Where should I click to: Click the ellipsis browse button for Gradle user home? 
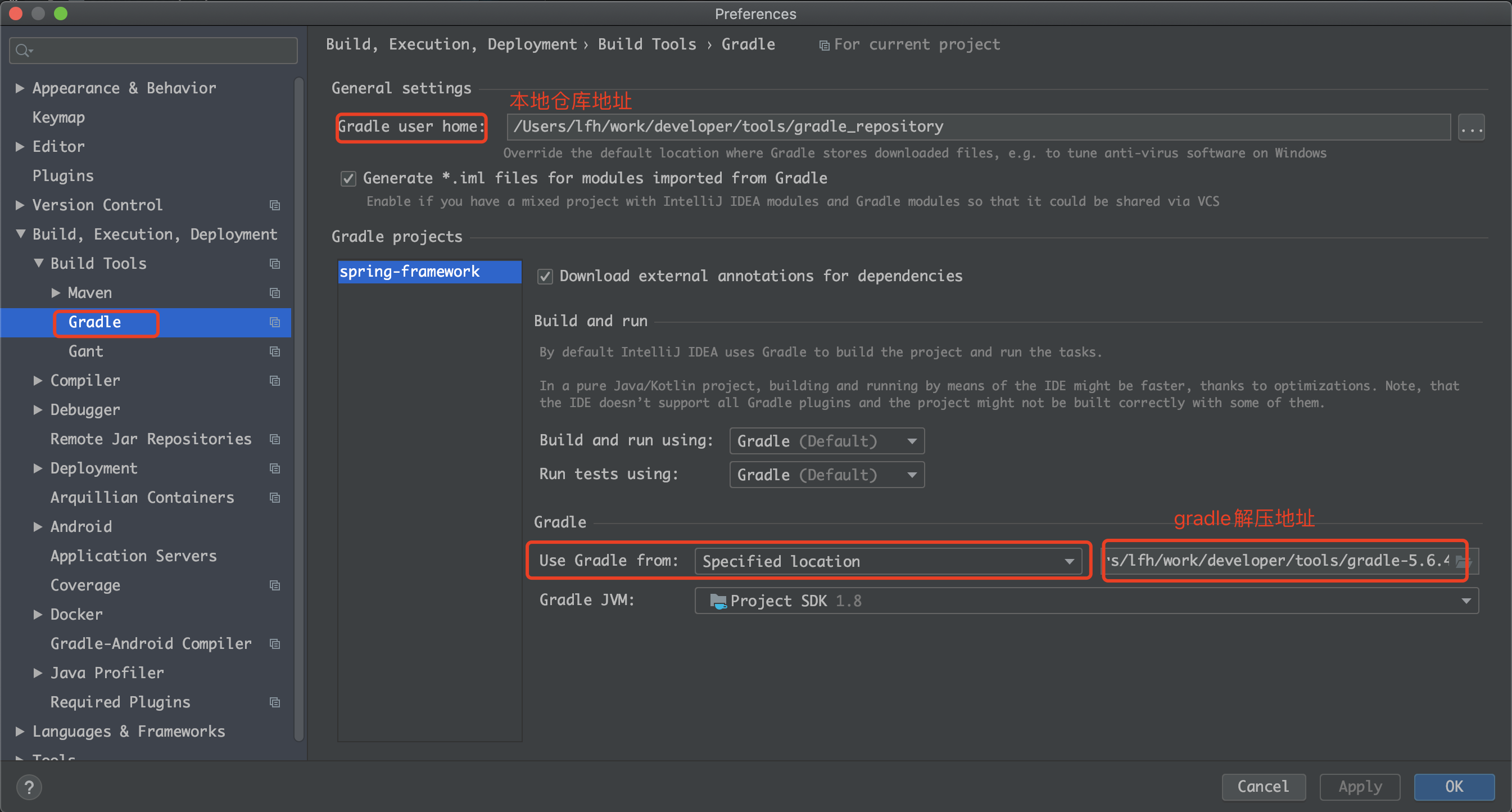pos(1471,128)
